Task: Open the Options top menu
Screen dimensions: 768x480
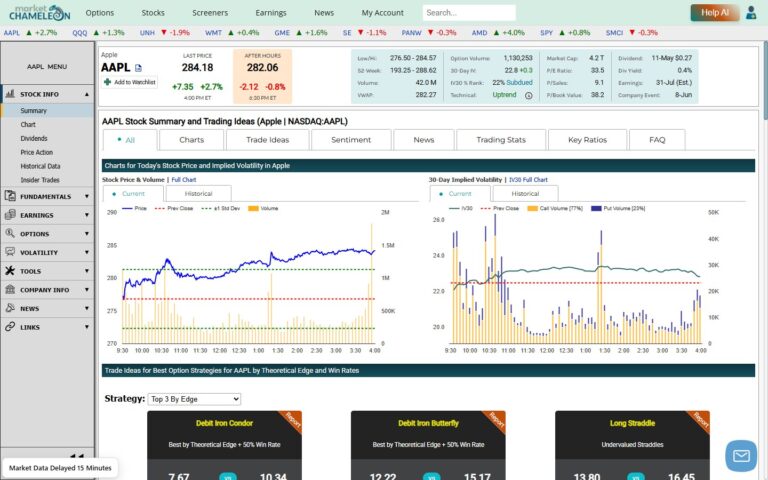Action: pos(99,13)
